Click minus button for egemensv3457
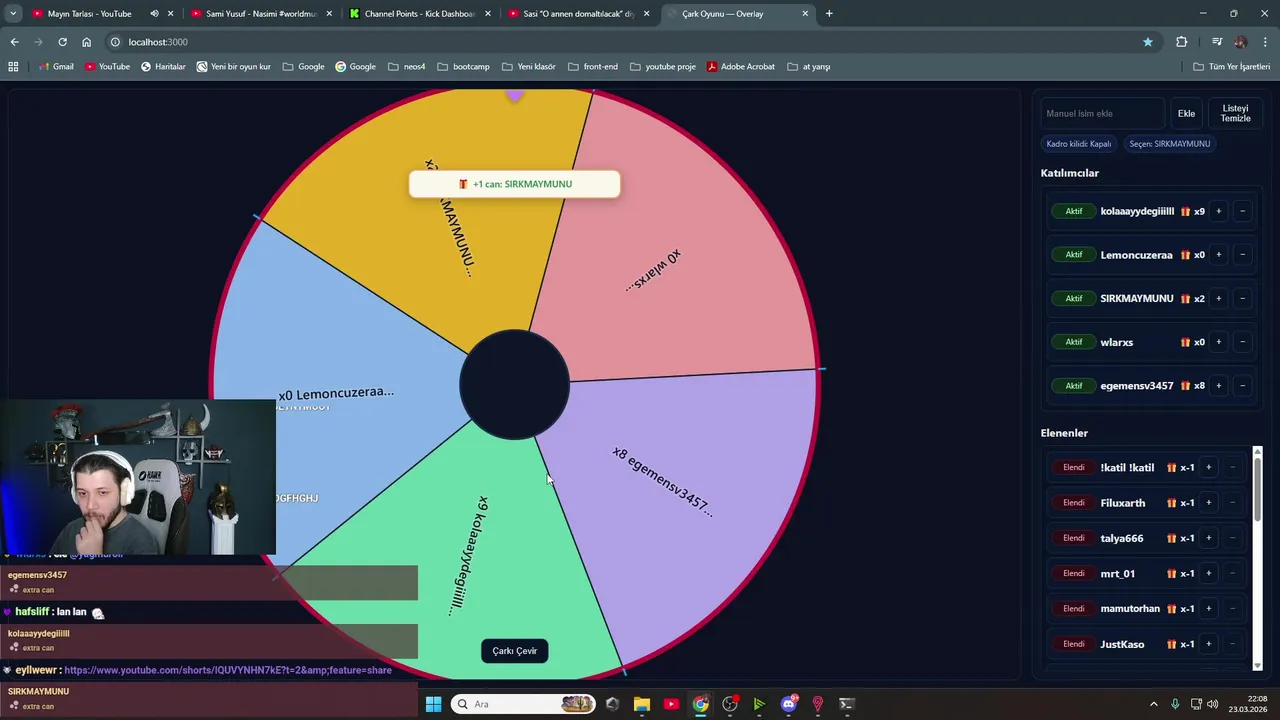The image size is (1280, 720). [x=1242, y=385]
